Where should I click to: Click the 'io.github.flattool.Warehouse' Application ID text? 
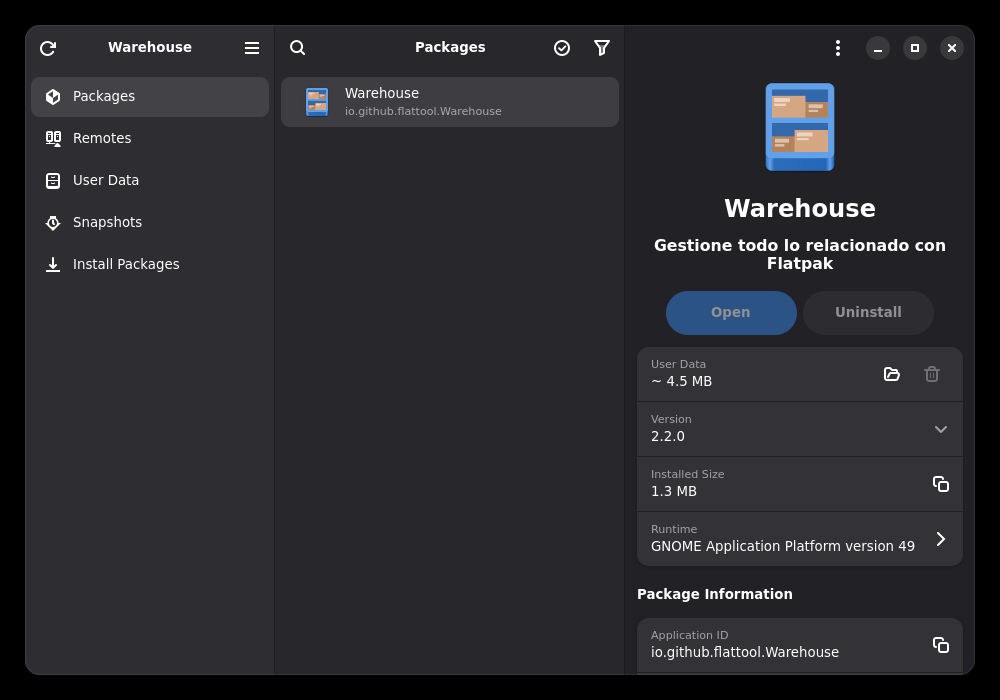click(x=745, y=652)
